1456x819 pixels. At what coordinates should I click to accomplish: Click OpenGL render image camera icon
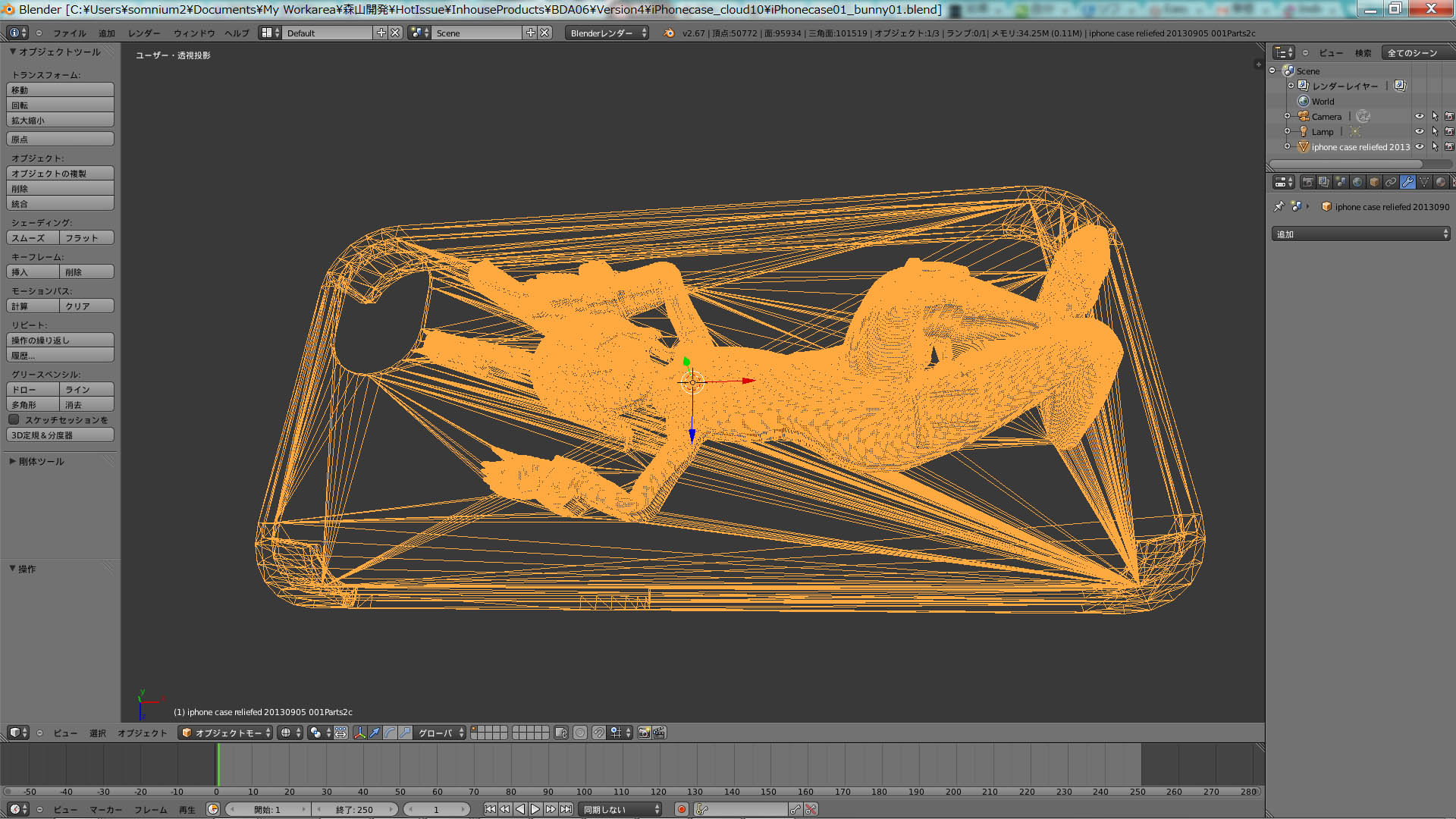pos(644,733)
